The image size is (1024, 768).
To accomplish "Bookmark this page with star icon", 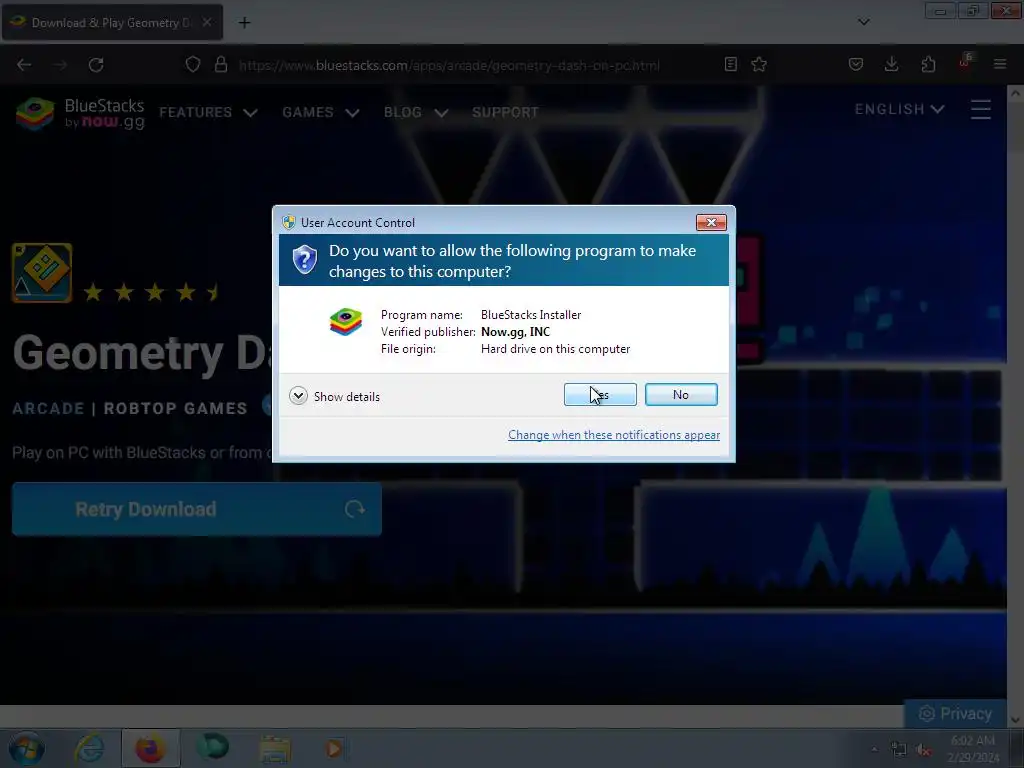I will point(759,64).
